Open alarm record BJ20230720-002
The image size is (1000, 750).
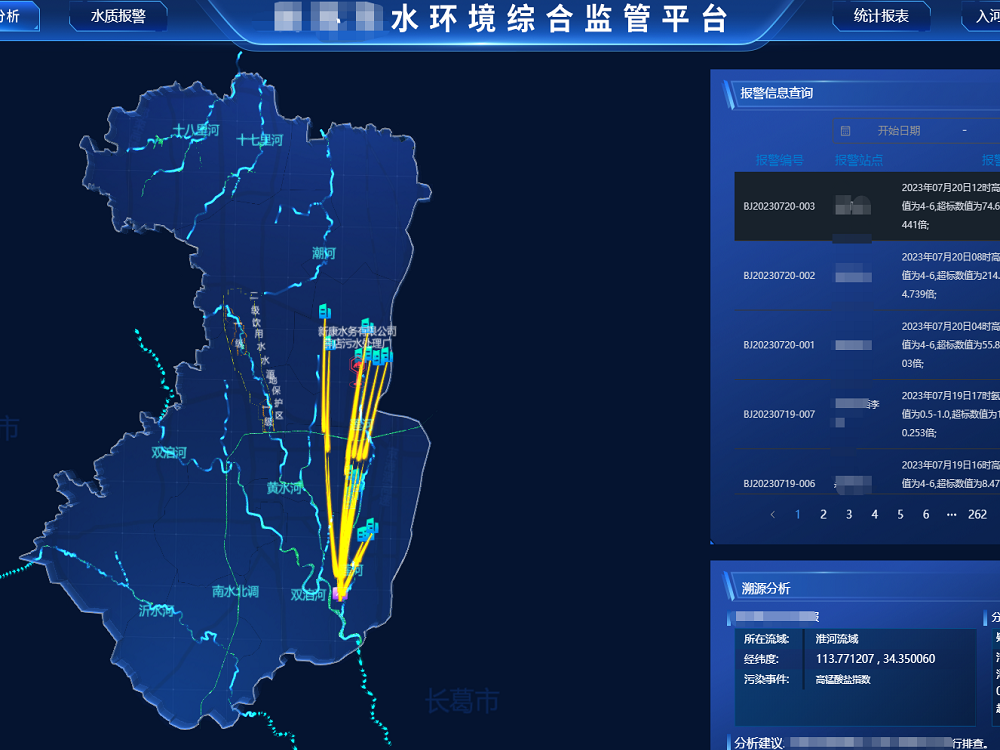[779, 275]
